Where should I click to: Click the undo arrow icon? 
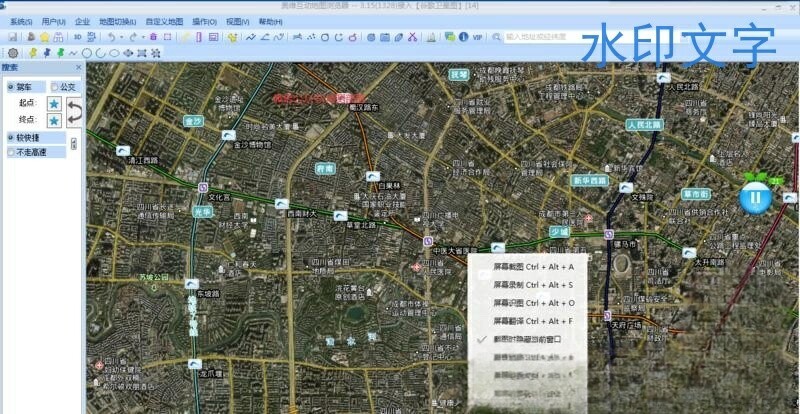(111, 37)
